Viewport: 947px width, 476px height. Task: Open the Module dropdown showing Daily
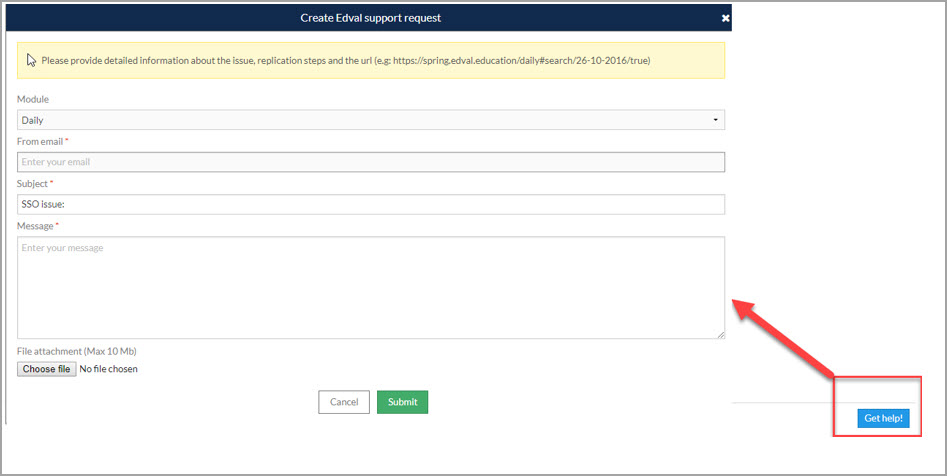point(371,120)
